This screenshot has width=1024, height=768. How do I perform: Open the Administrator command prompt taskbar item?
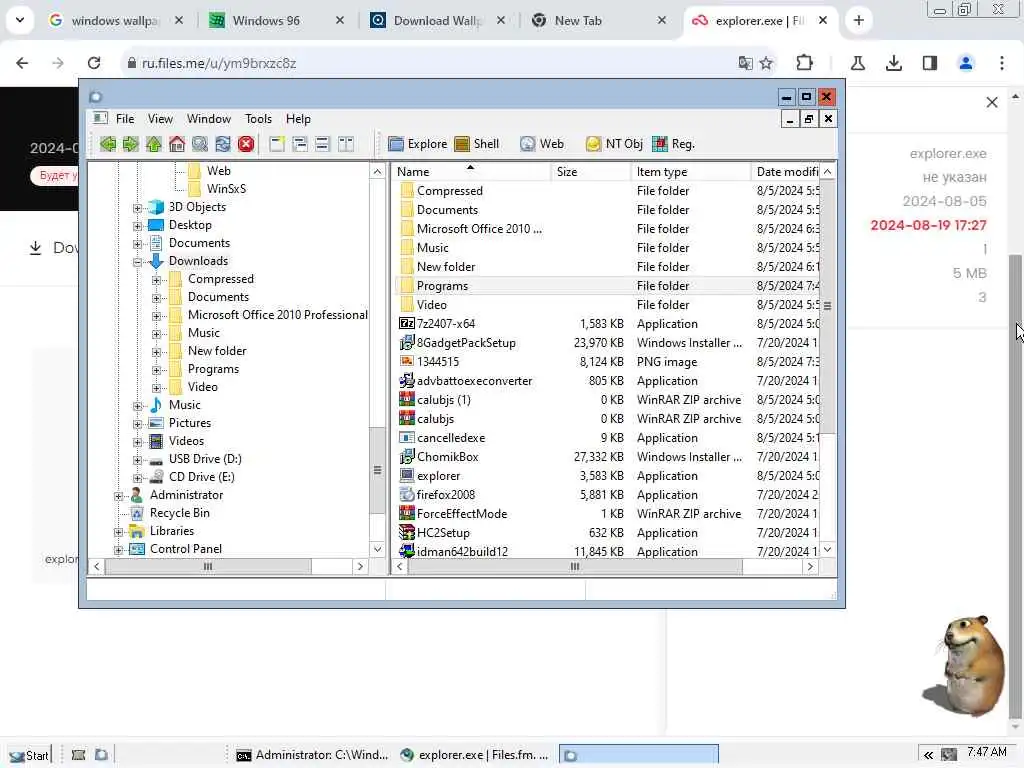click(312, 755)
